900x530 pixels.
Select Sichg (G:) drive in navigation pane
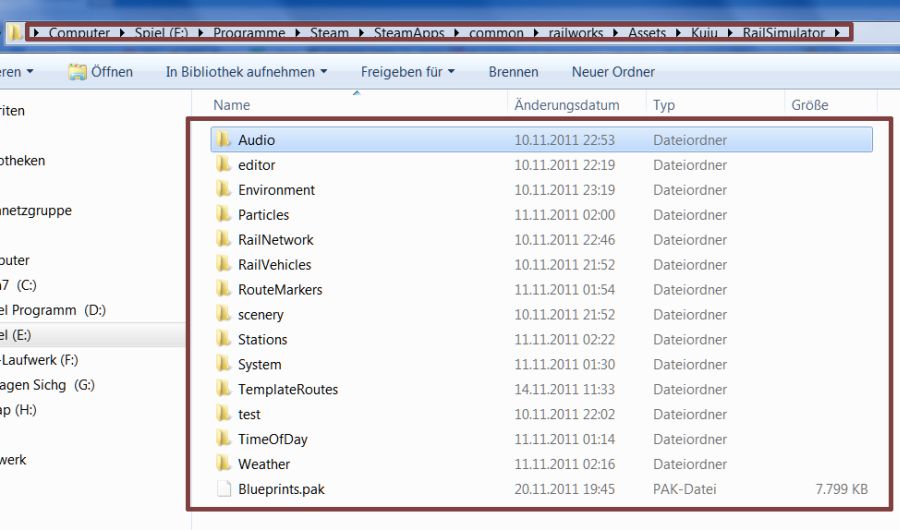point(47,385)
